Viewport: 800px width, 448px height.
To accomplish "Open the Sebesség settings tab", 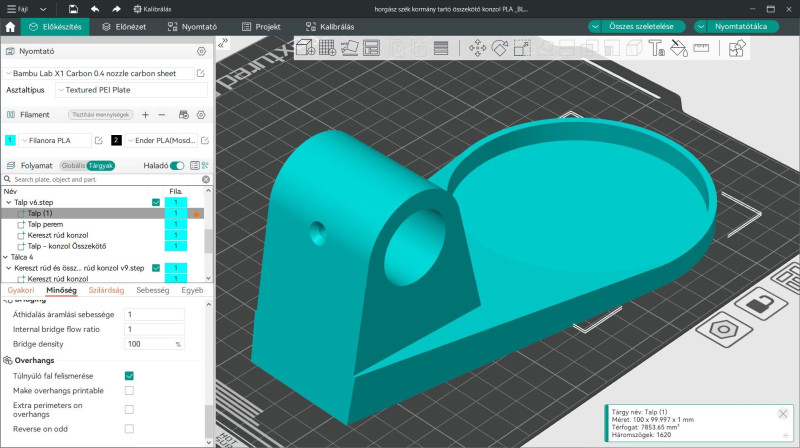I will coord(153,290).
